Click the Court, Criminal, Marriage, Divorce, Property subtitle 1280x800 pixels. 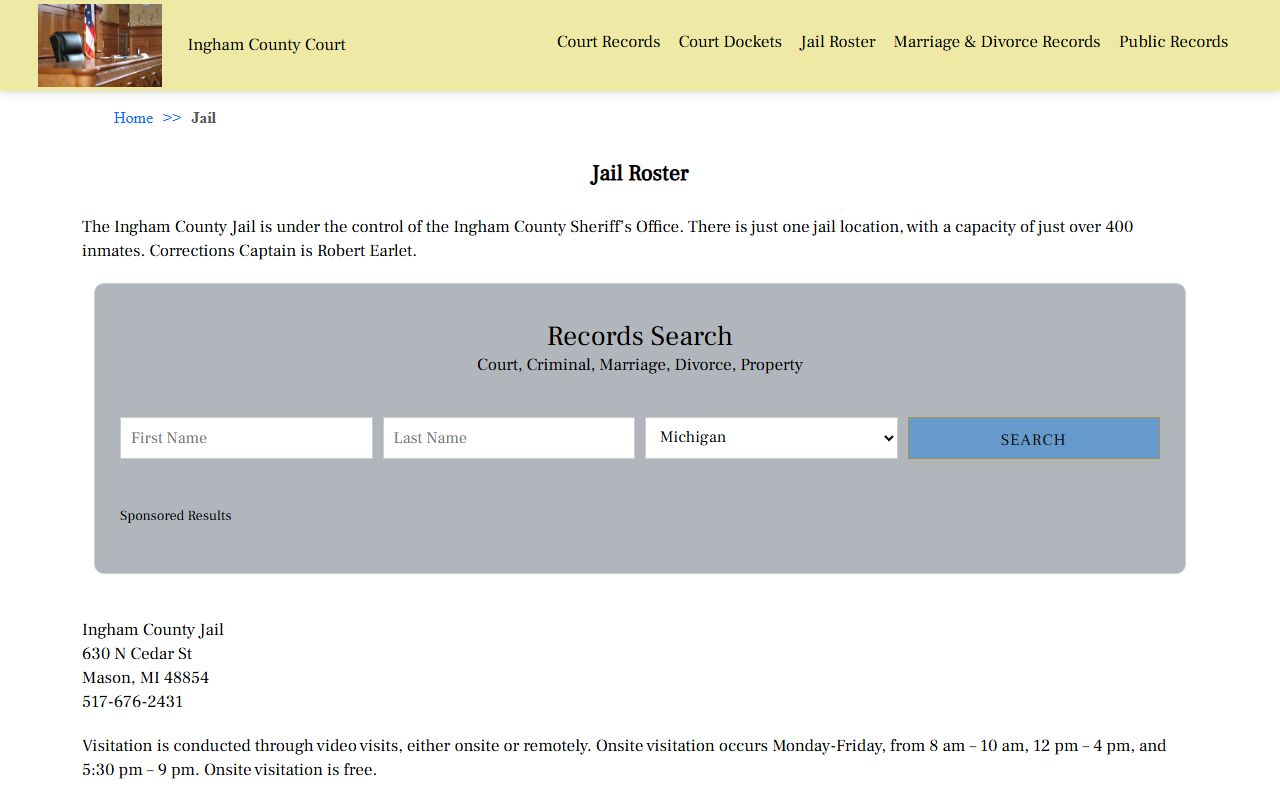click(640, 365)
